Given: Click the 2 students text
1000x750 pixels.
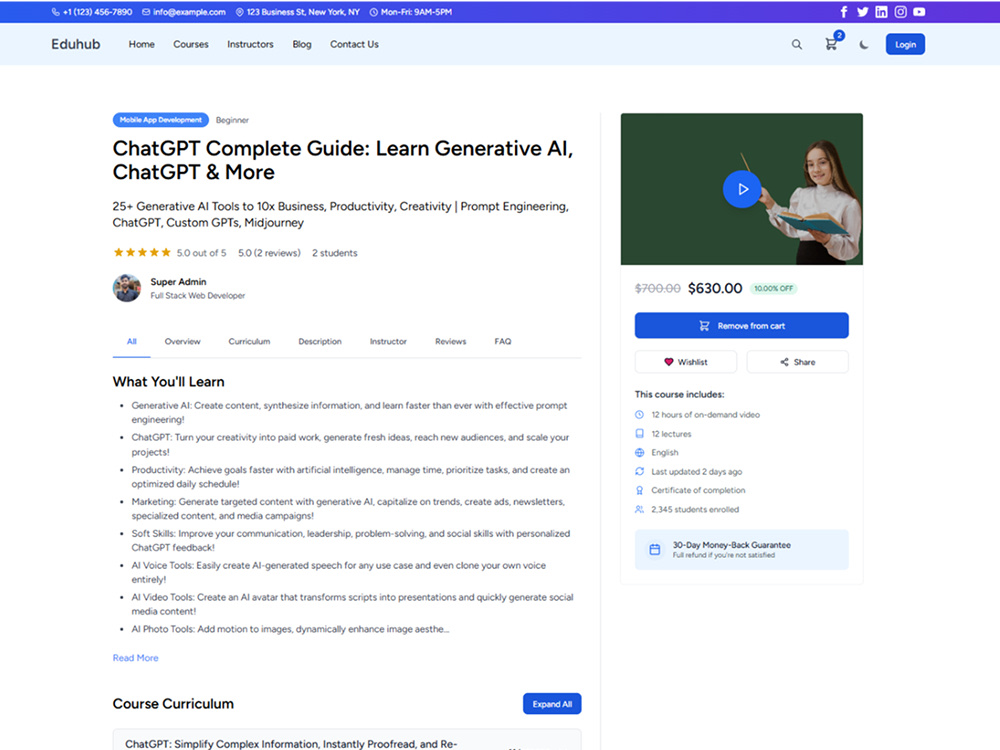Looking at the screenshot, I should 335,253.
